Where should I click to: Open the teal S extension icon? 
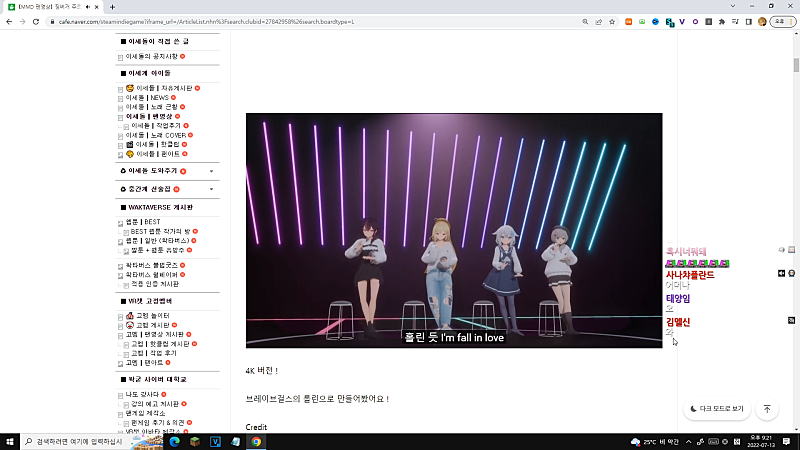(669, 22)
